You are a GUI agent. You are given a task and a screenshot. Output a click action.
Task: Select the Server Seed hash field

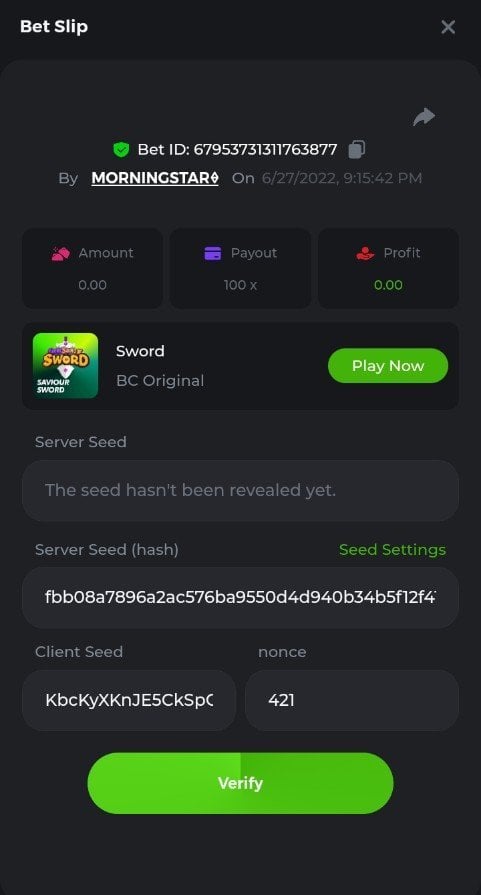(240, 598)
